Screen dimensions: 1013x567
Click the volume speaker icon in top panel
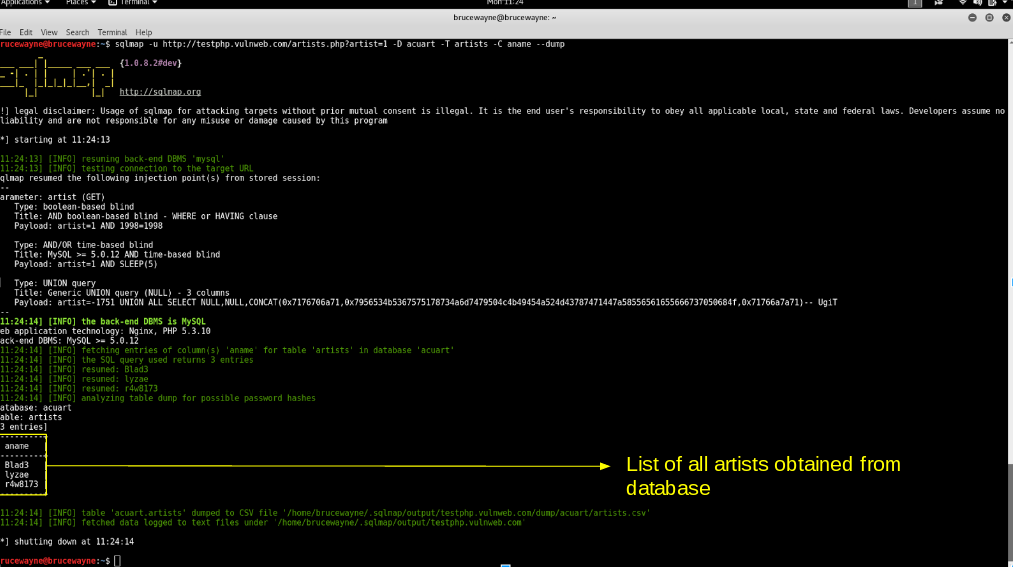[x=977, y=3]
